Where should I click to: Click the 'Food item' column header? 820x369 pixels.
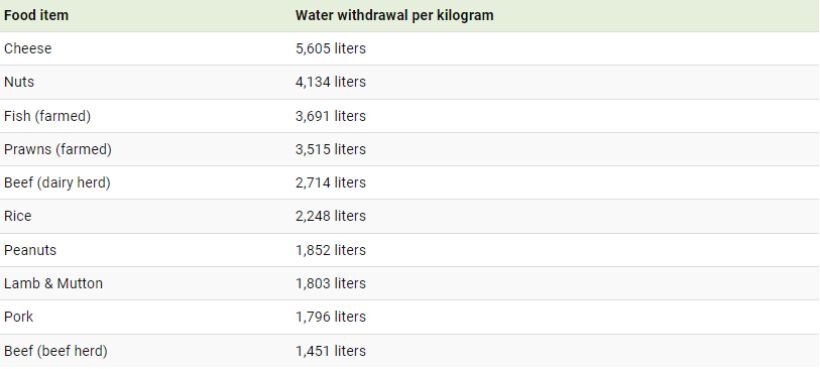[36, 15]
